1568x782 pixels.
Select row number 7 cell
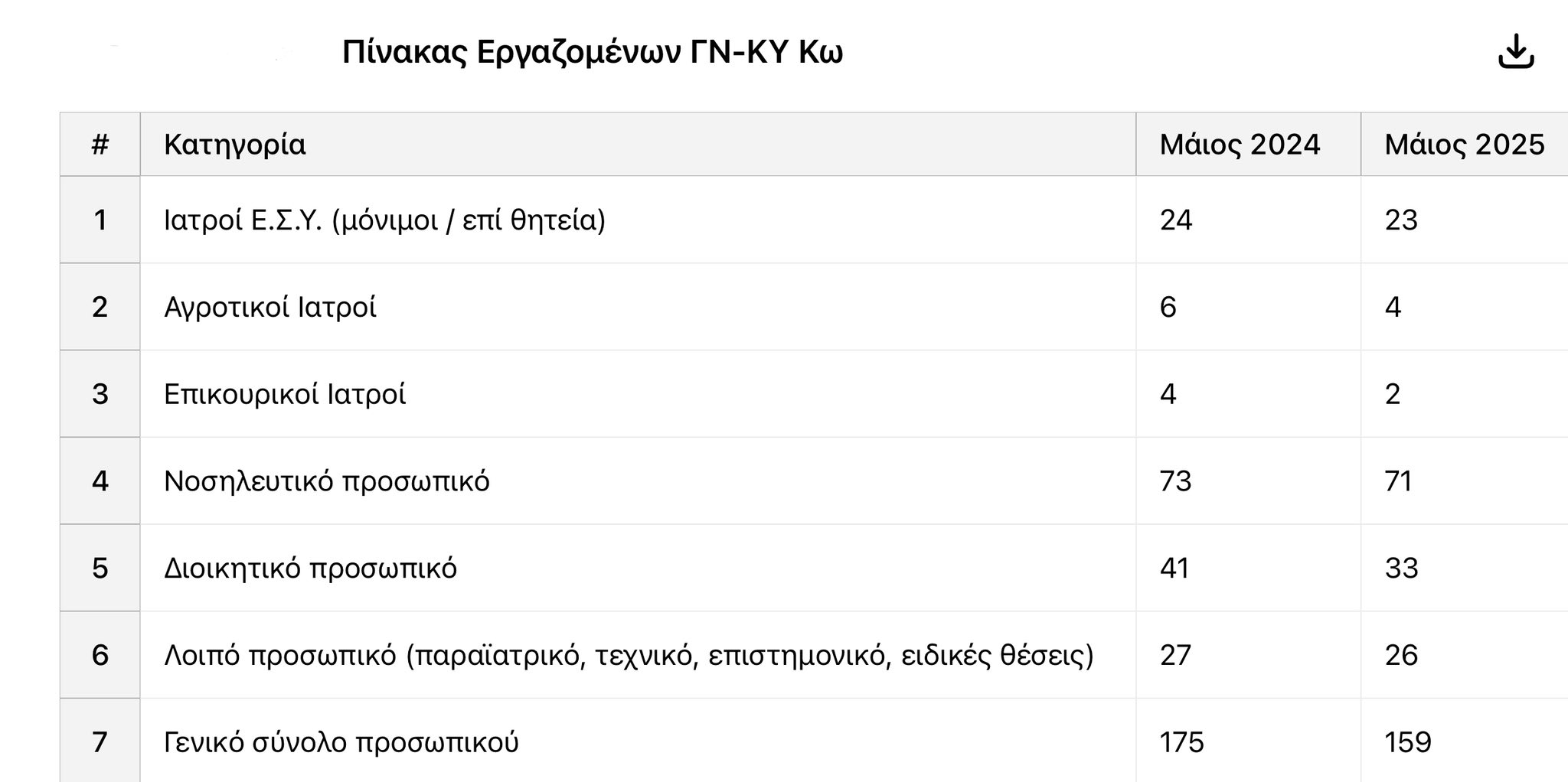pos(100,742)
